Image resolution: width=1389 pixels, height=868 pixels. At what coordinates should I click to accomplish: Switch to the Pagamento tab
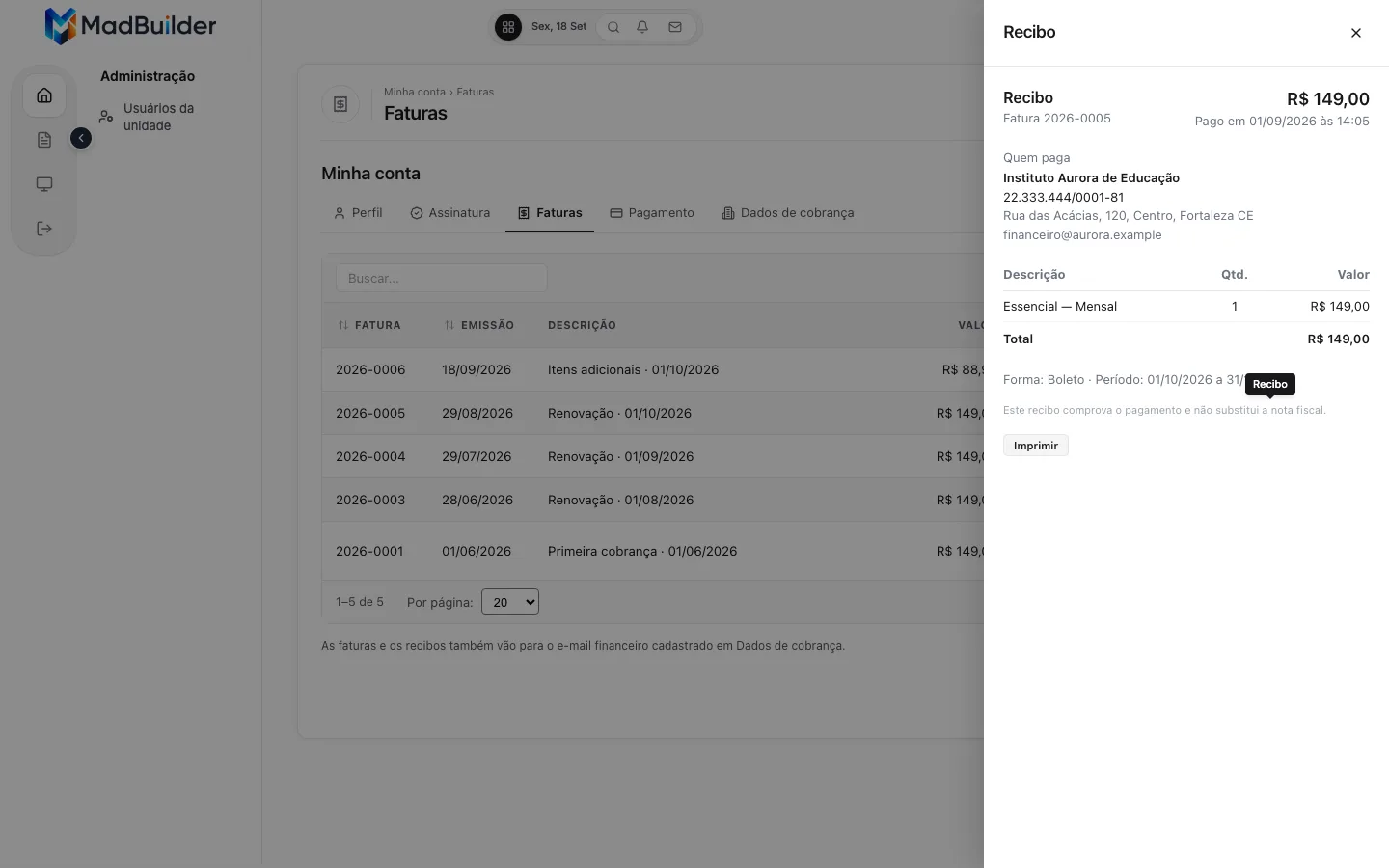(x=652, y=213)
